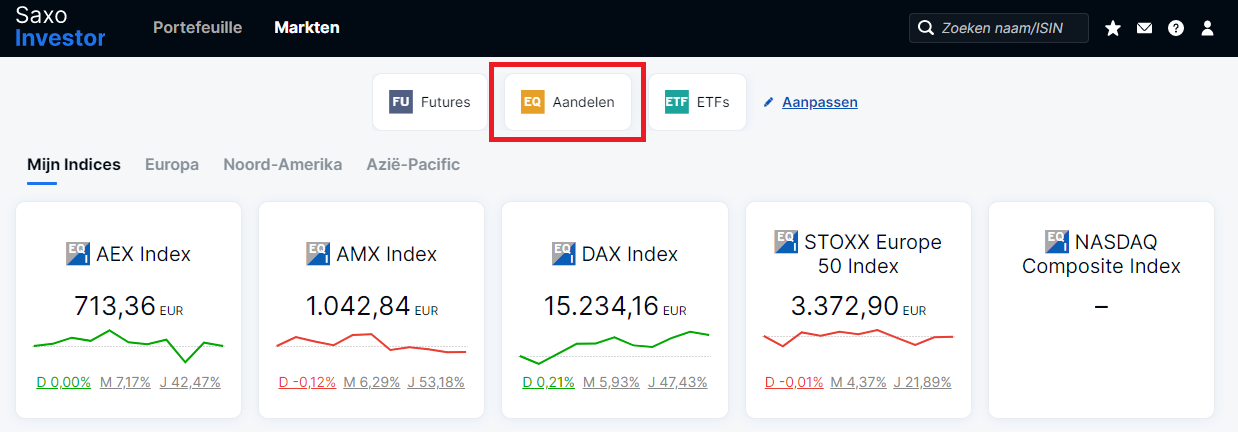Select AMX yearly change J 53,18%
Viewport: 1238px width, 432px height.
436,382
